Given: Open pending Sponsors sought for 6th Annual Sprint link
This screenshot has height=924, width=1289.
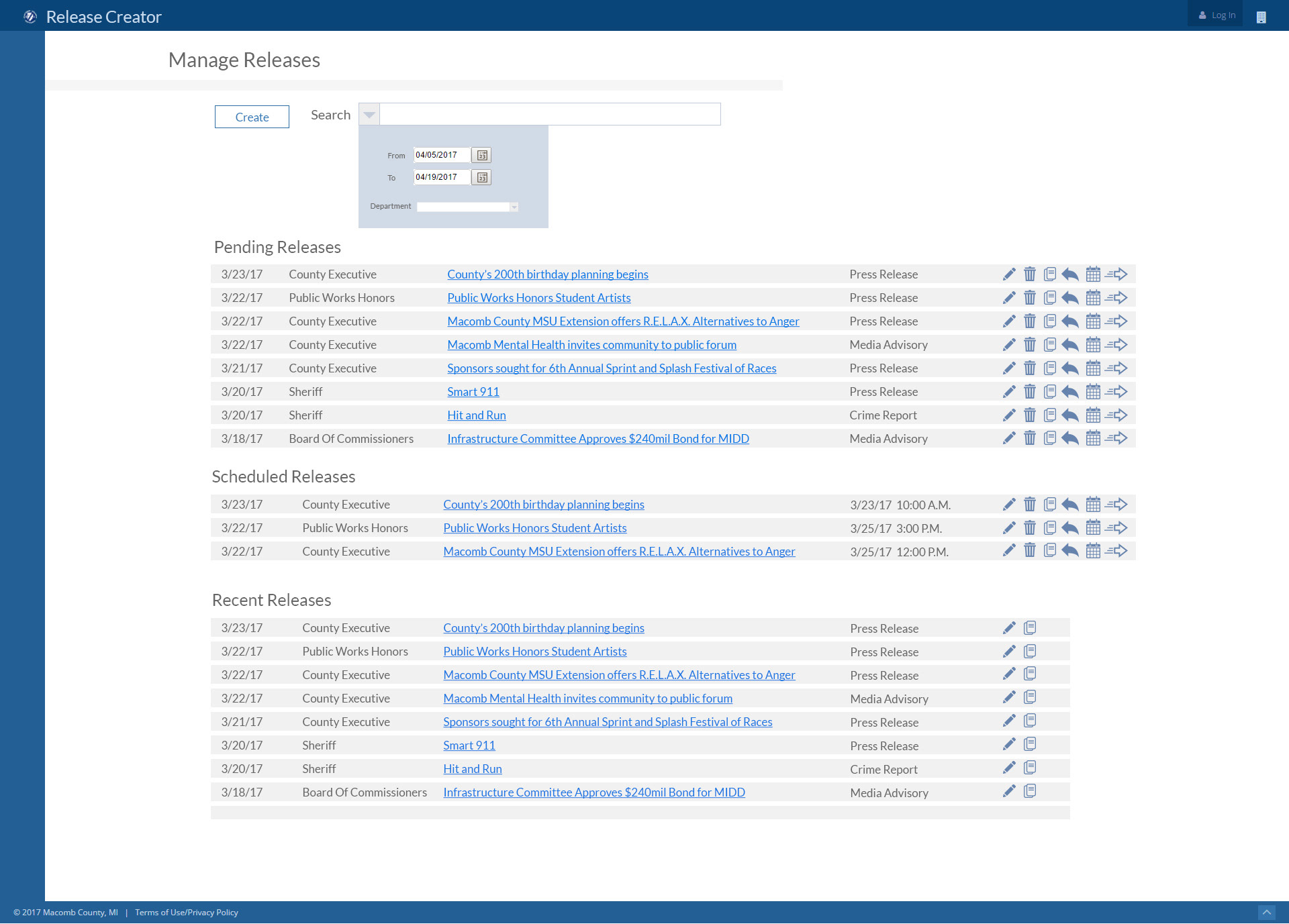Looking at the screenshot, I should click(611, 368).
